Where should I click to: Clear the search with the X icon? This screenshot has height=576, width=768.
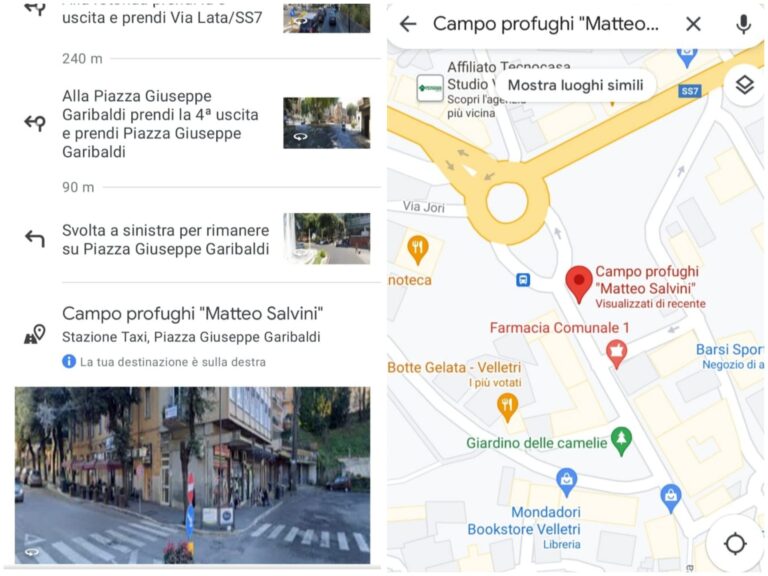[693, 24]
